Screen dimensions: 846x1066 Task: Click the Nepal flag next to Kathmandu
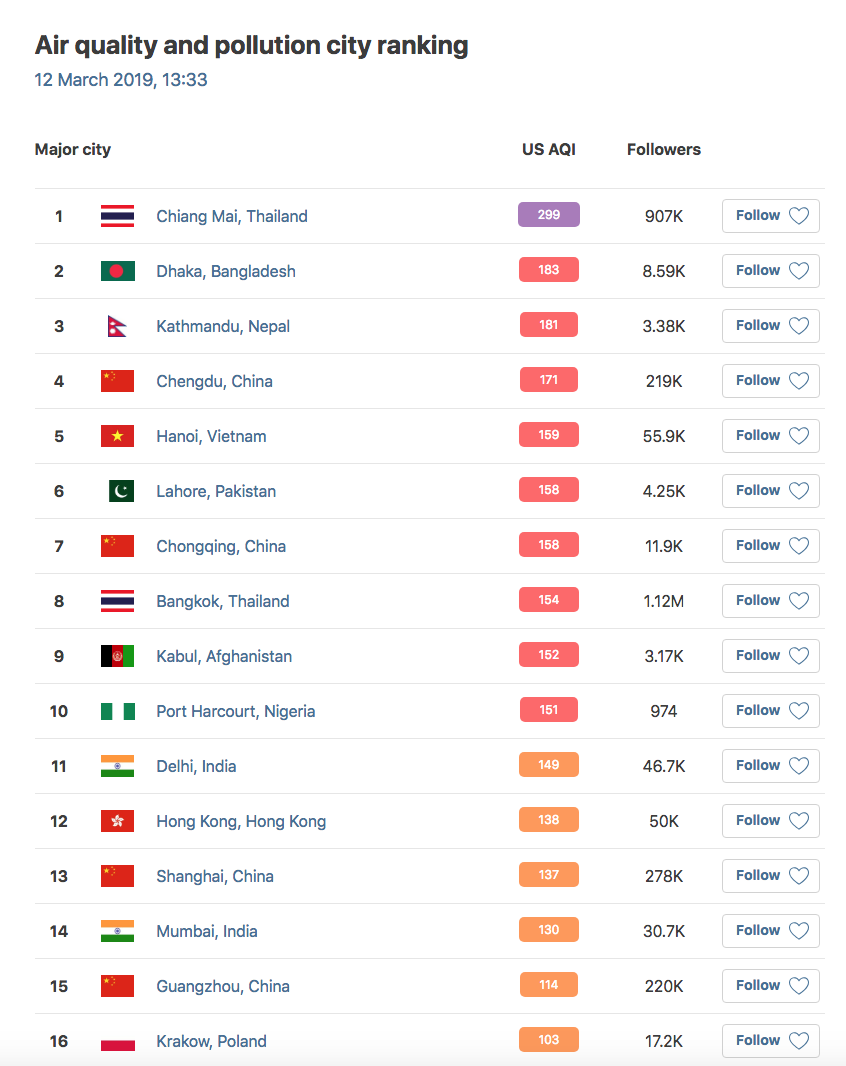[x=117, y=326]
